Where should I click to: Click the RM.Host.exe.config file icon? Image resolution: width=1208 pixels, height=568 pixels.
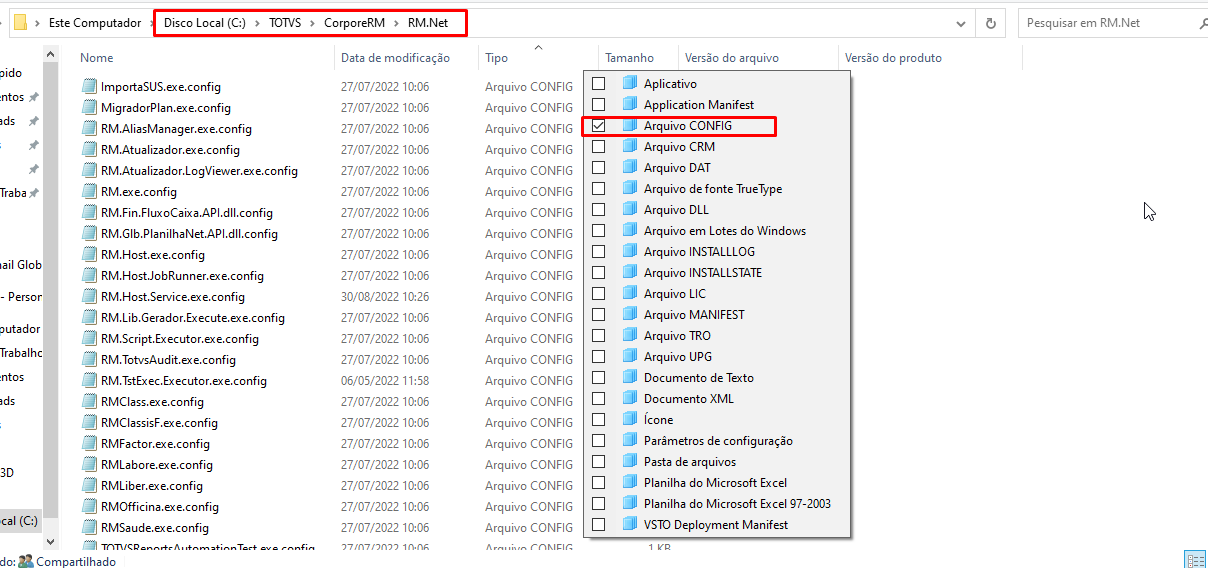pos(89,255)
